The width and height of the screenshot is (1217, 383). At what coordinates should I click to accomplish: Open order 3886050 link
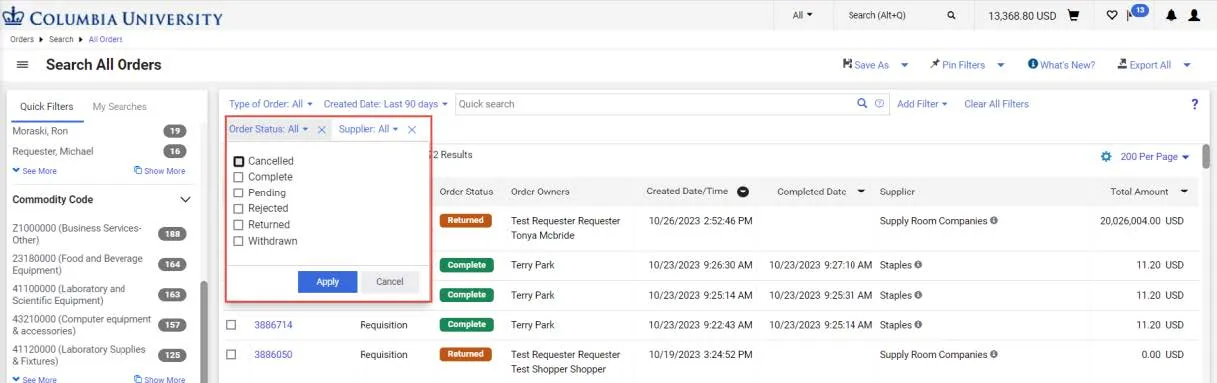273,354
